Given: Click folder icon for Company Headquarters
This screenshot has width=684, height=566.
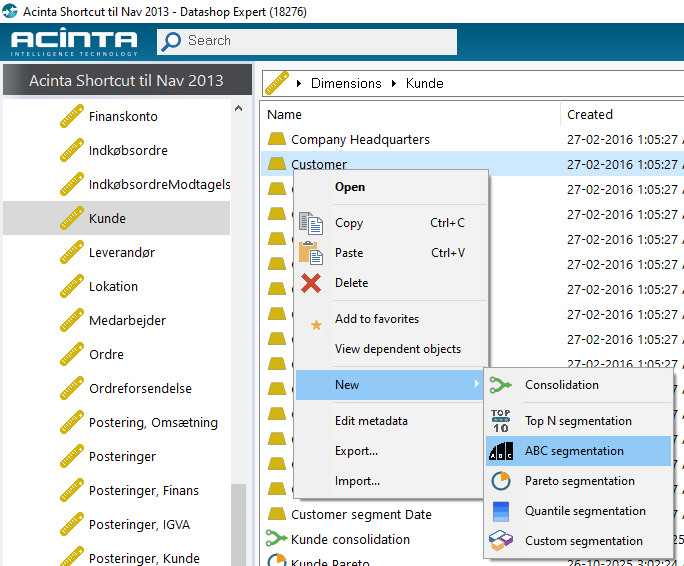Looking at the screenshot, I should pos(277,139).
